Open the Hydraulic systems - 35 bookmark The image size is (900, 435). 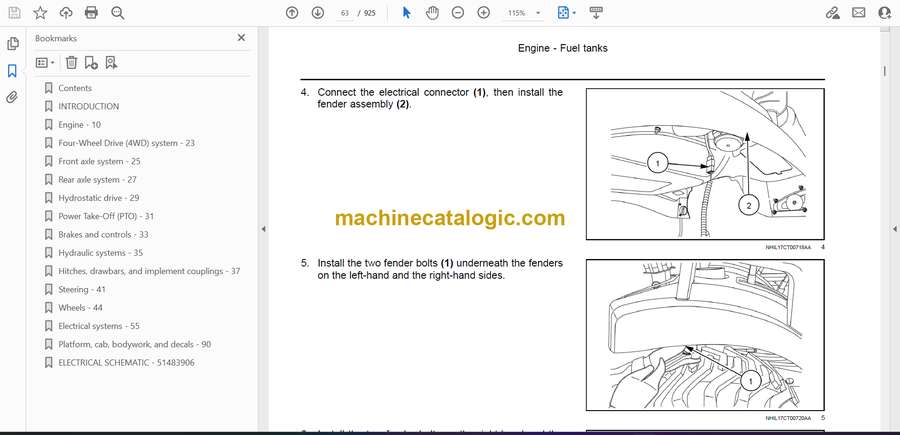pyautogui.click(x=100, y=253)
